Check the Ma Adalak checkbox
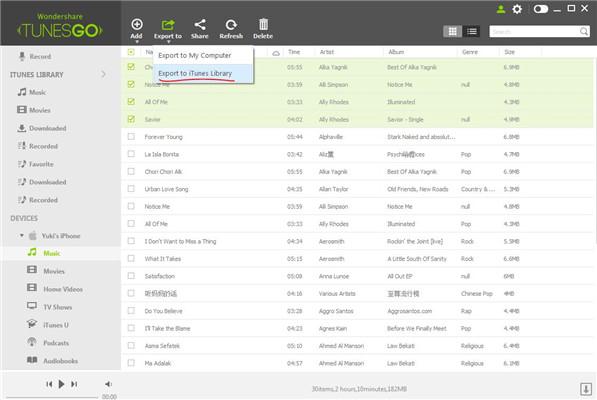597x400 pixels. pos(131,363)
